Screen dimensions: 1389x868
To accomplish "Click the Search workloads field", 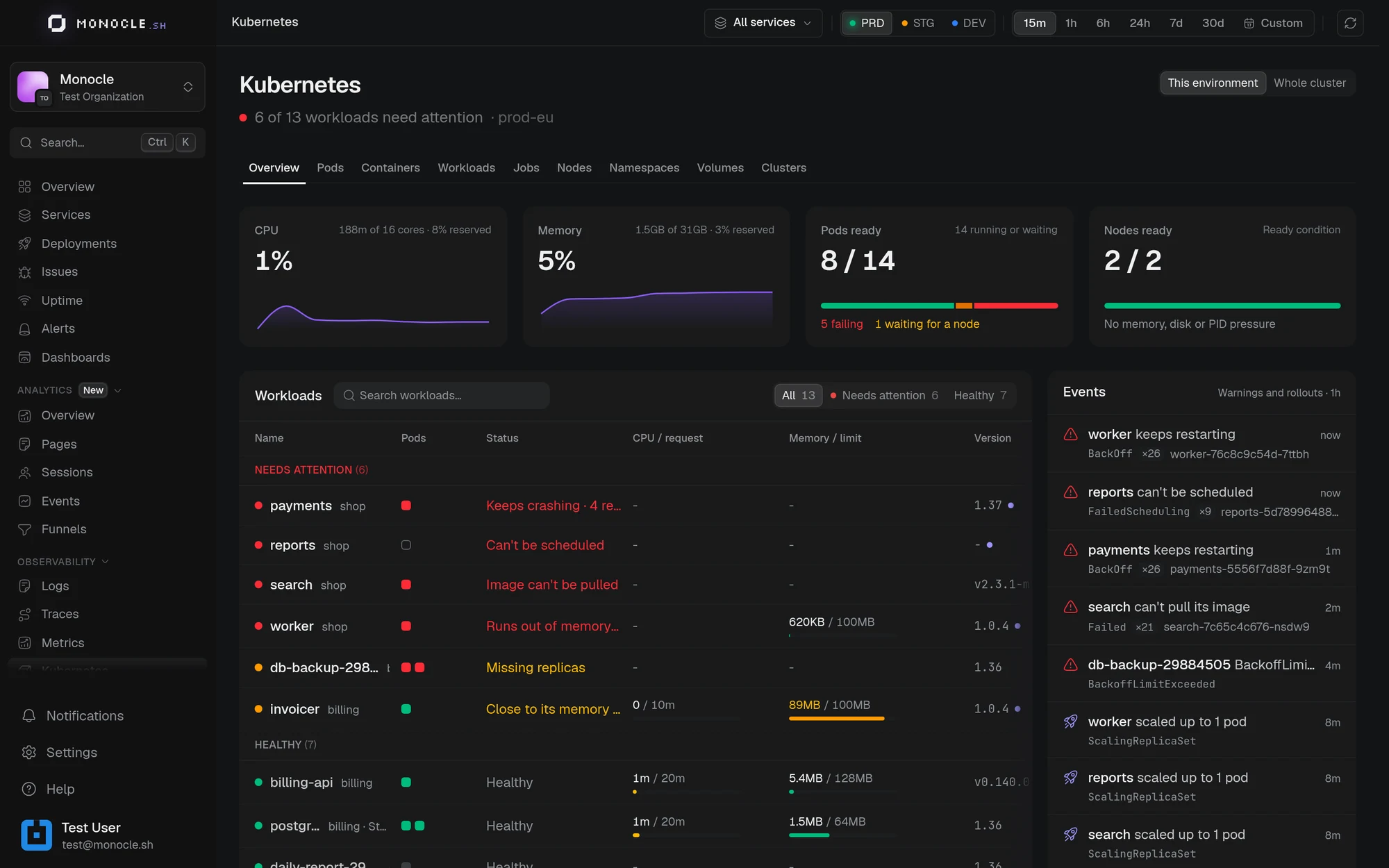I will click(x=442, y=396).
